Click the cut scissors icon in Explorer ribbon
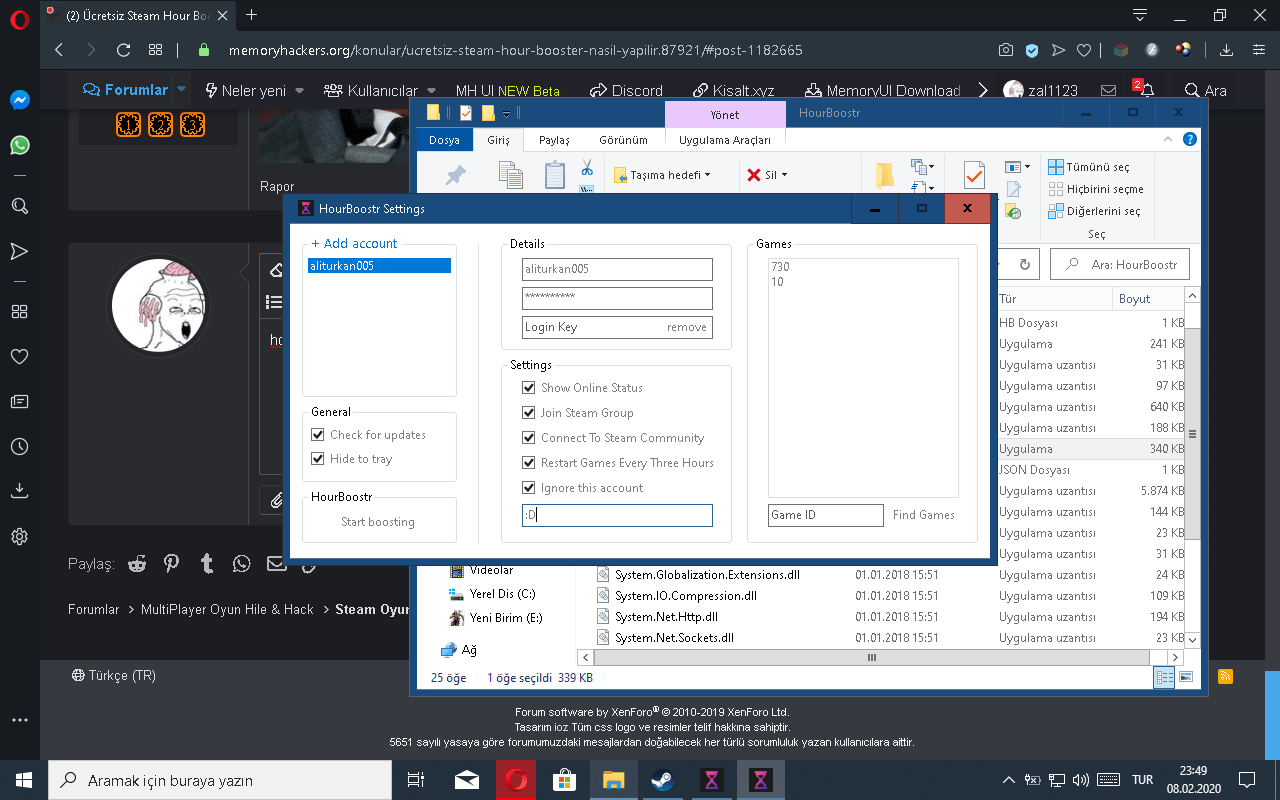The image size is (1280, 800). coord(587,168)
